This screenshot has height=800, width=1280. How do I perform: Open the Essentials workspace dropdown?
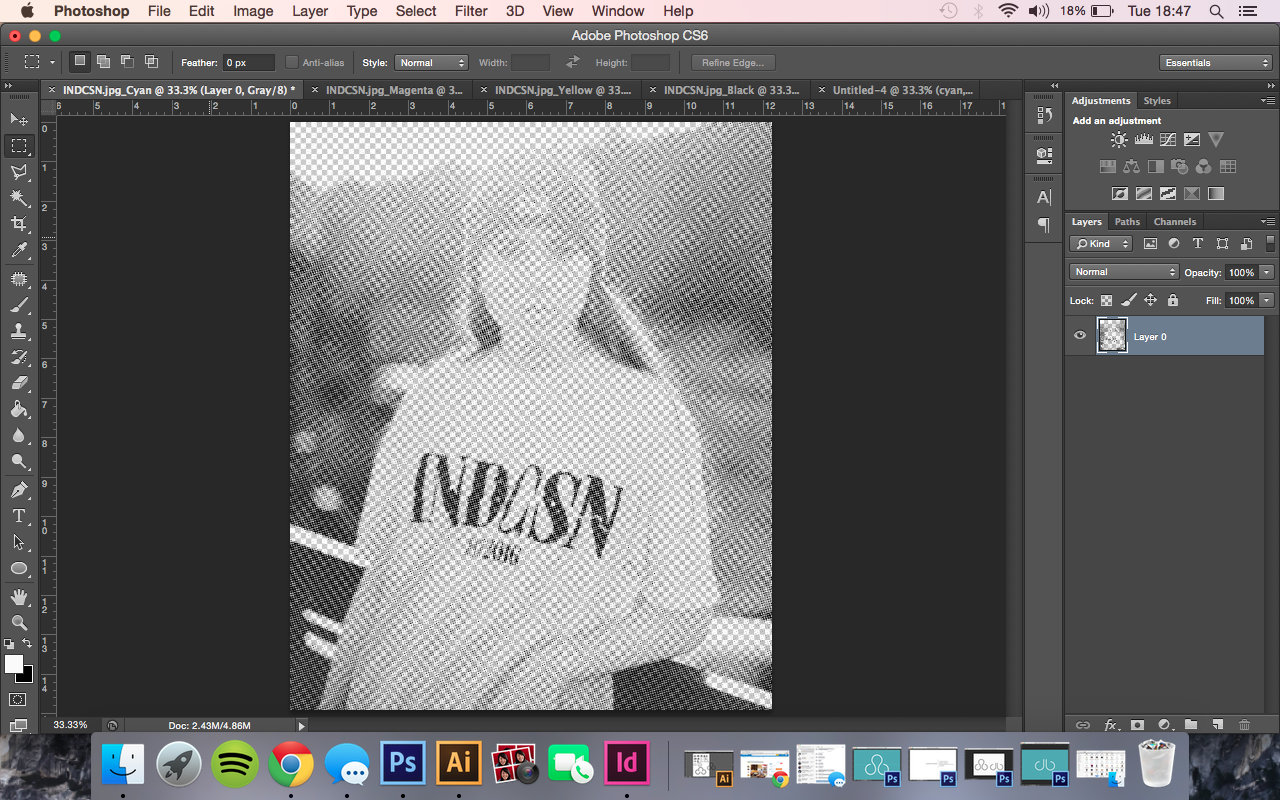coord(1216,62)
